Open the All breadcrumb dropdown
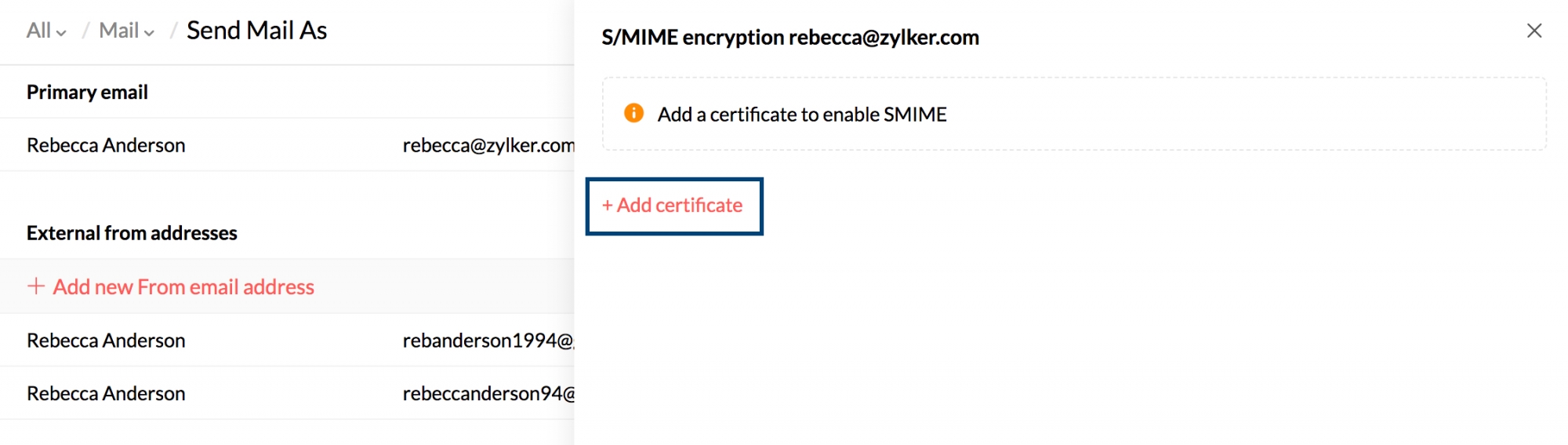The image size is (1568, 445). point(38,31)
